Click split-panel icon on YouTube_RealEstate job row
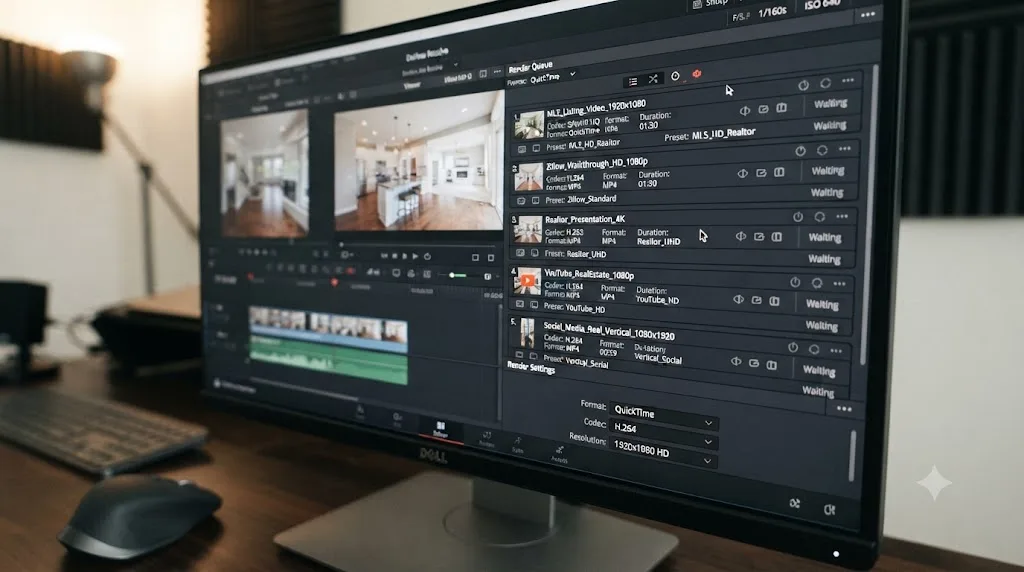 (775, 301)
